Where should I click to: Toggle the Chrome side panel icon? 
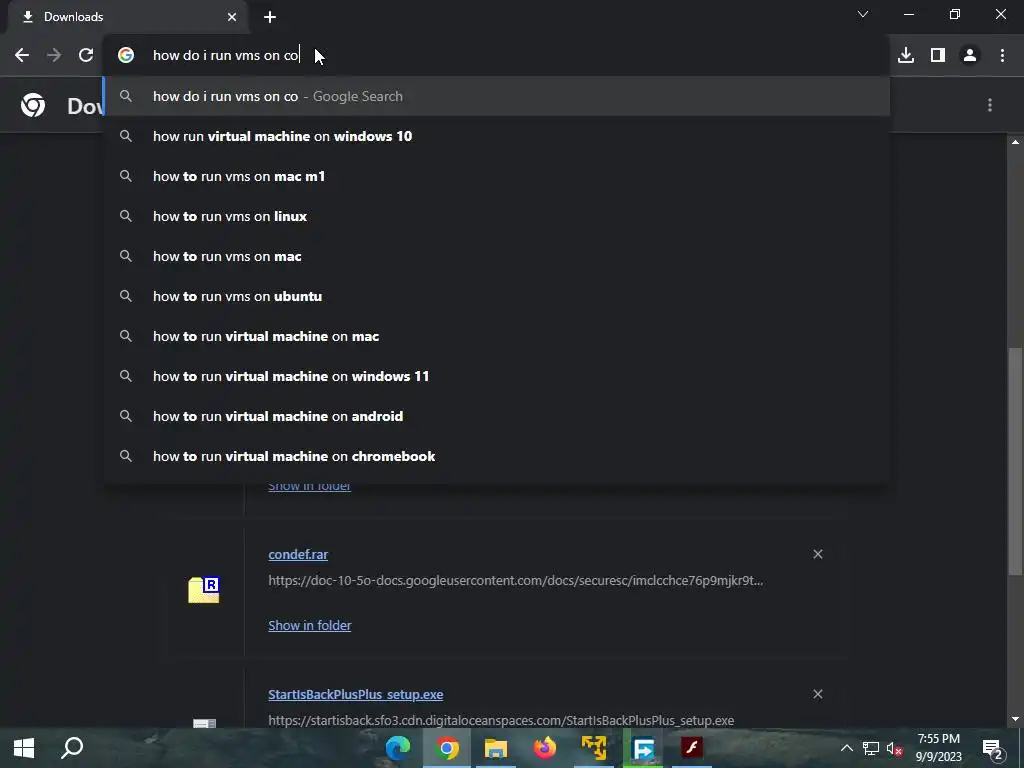pyautogui.click(x=938, y=56)
